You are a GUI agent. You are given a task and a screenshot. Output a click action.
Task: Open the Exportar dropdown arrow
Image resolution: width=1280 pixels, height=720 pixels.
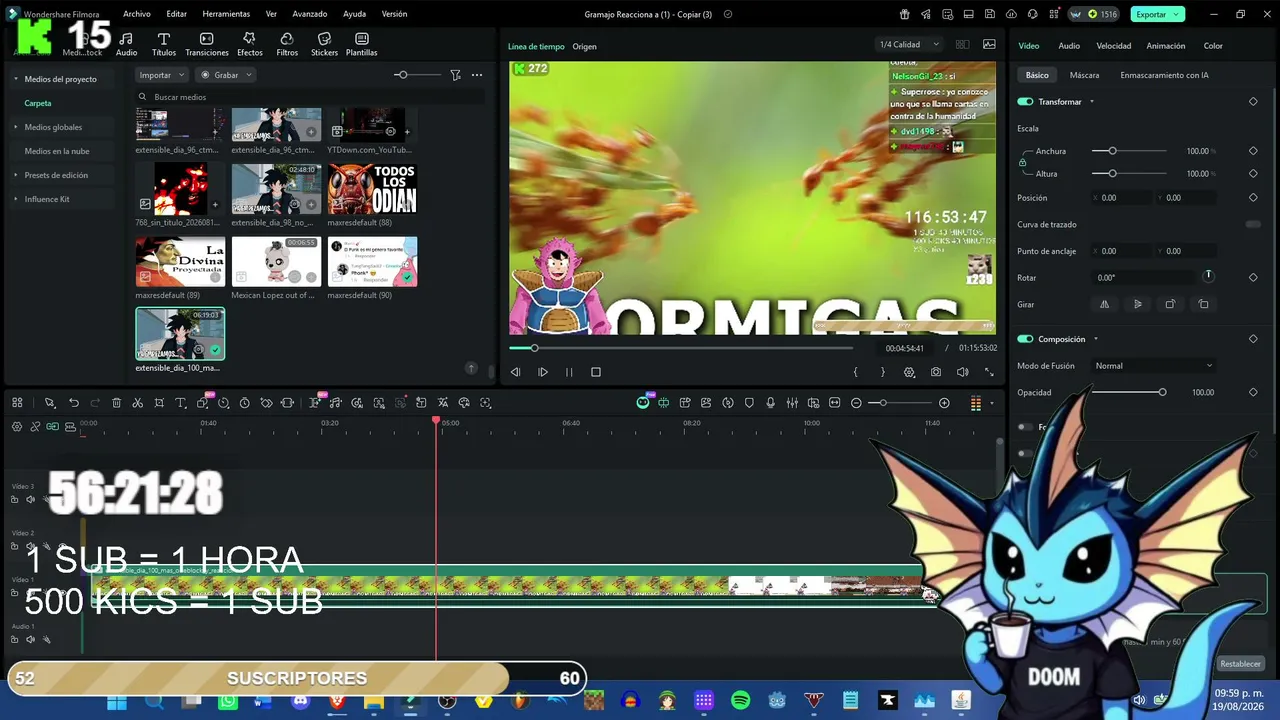click(1178, 14)
